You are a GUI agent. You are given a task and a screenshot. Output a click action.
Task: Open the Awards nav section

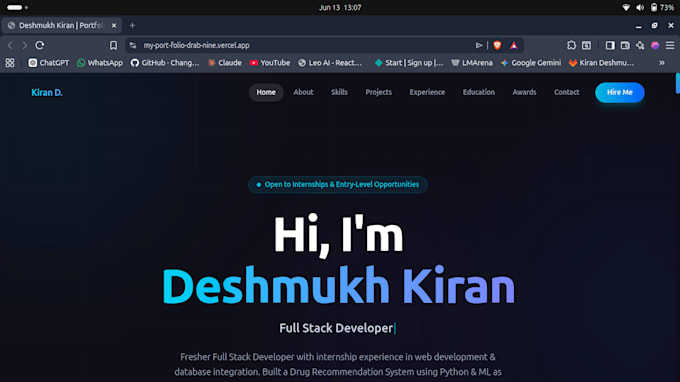pos(524,92)
